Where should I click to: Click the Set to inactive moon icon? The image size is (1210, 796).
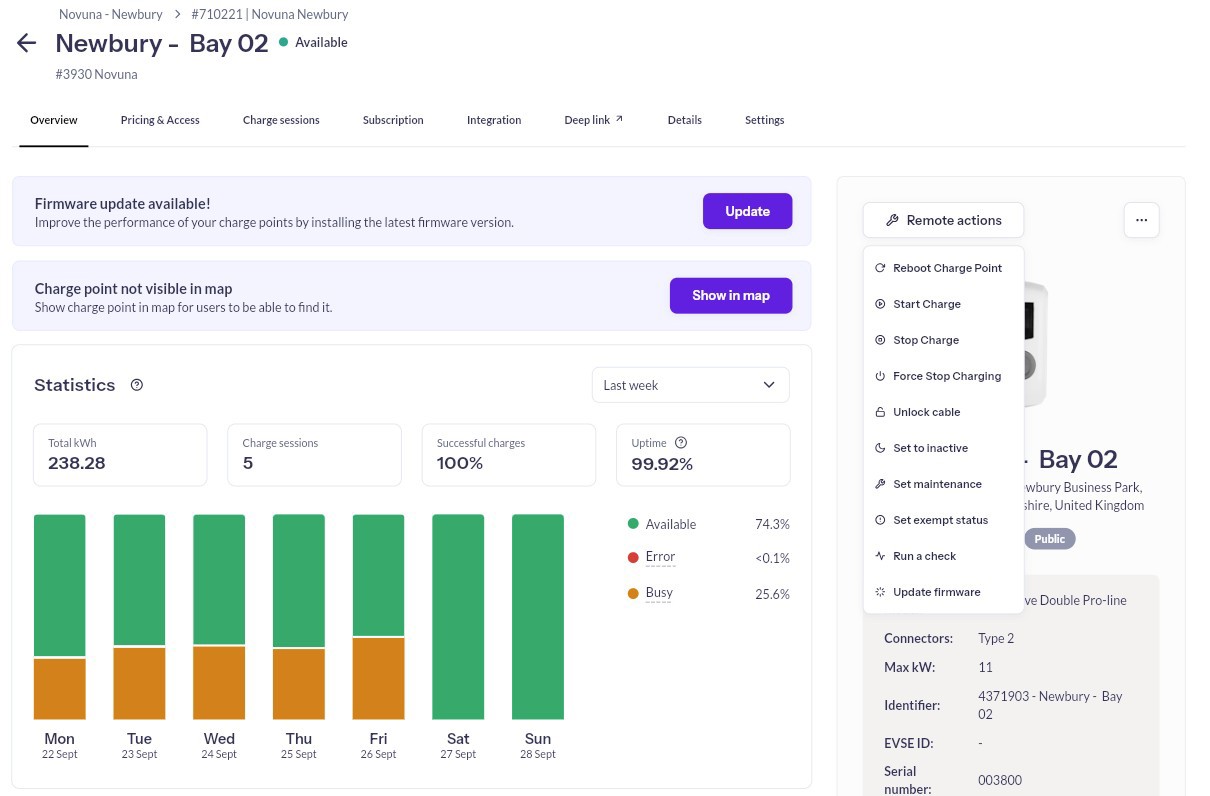tap(880, 448)
